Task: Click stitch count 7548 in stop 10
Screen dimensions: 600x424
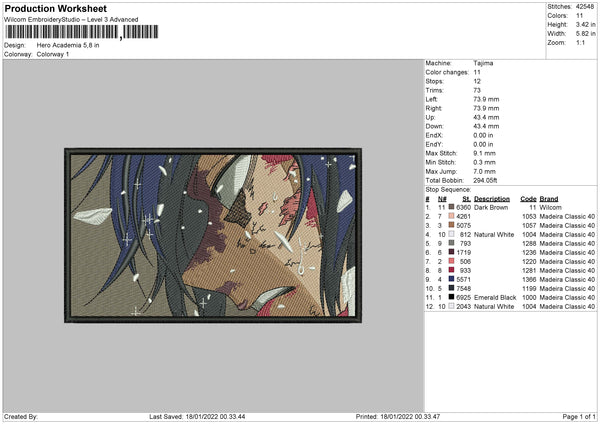Action: click(x=463, y=289)
